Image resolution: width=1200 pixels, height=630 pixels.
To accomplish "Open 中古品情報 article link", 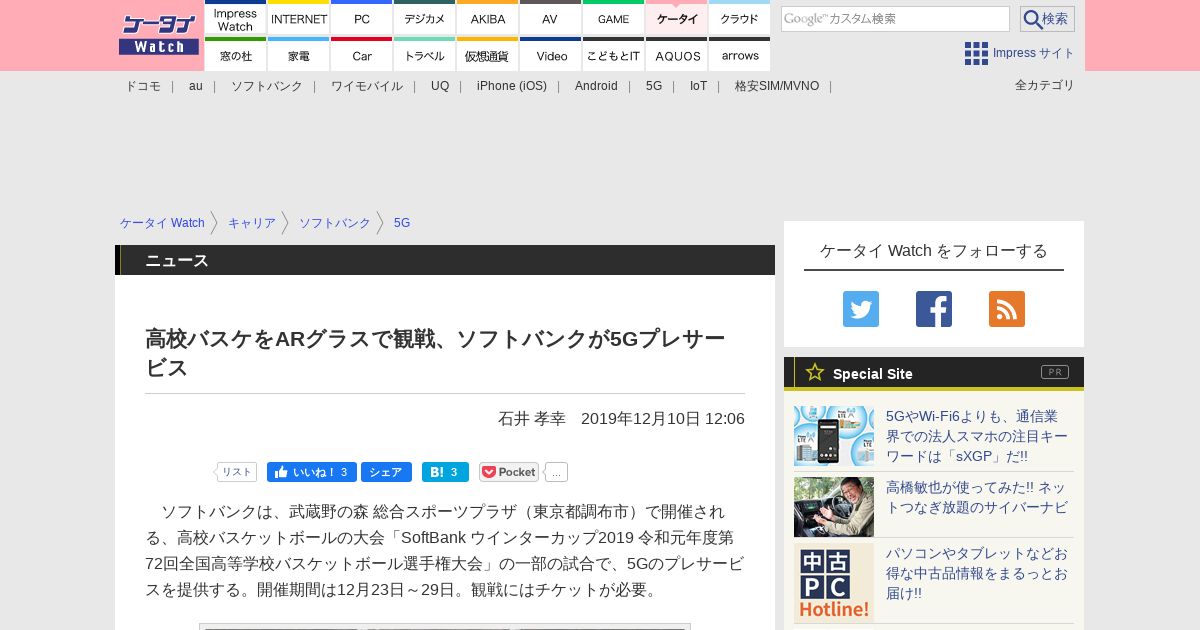I will (x=977, y=573).
